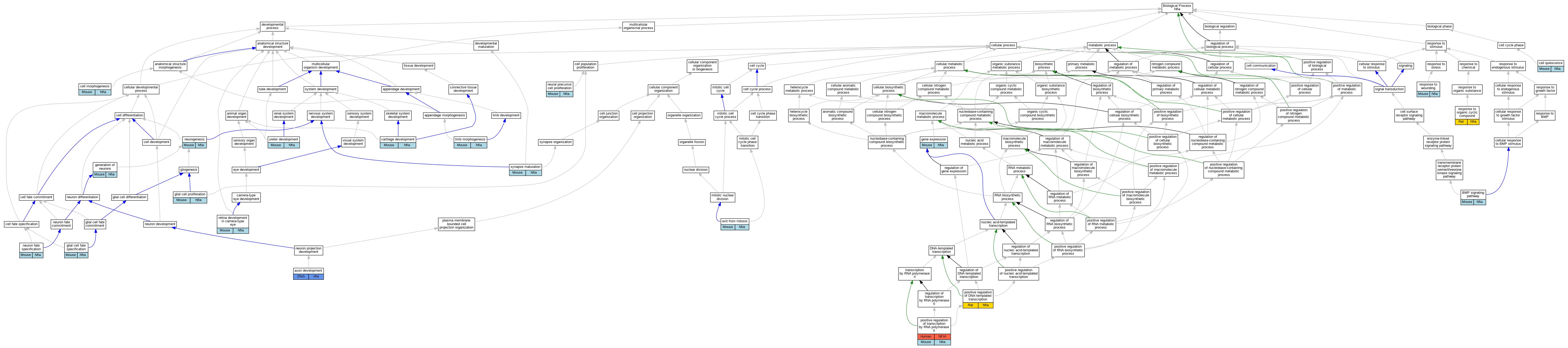Viewport: 1568px width, 348px height.
Task: Select the 'exit from mitosis' node
Action: pyautogui.click(x=735, y=224)
